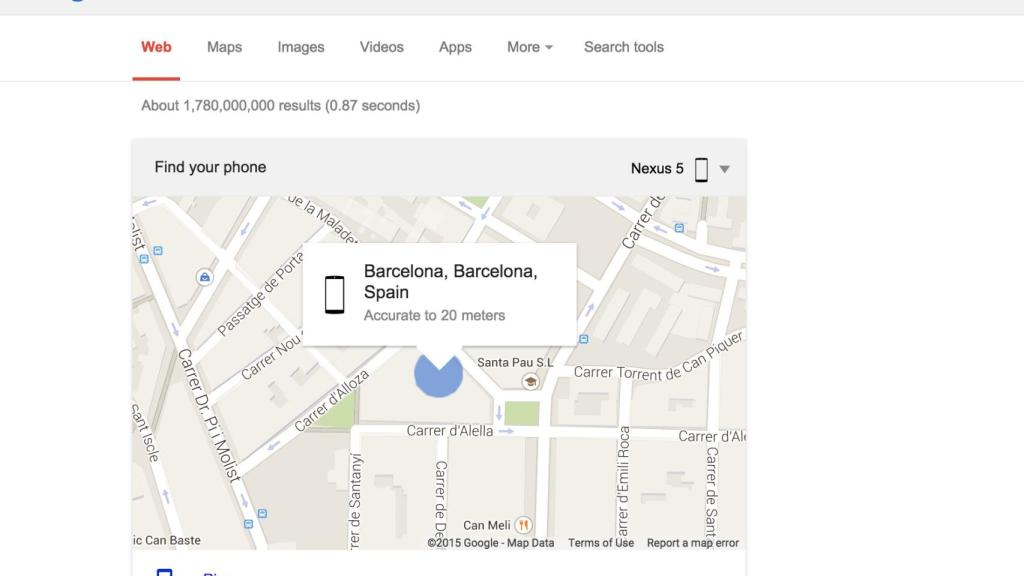Select the Apps tab

pyautogui.click(x=454, y=47)
